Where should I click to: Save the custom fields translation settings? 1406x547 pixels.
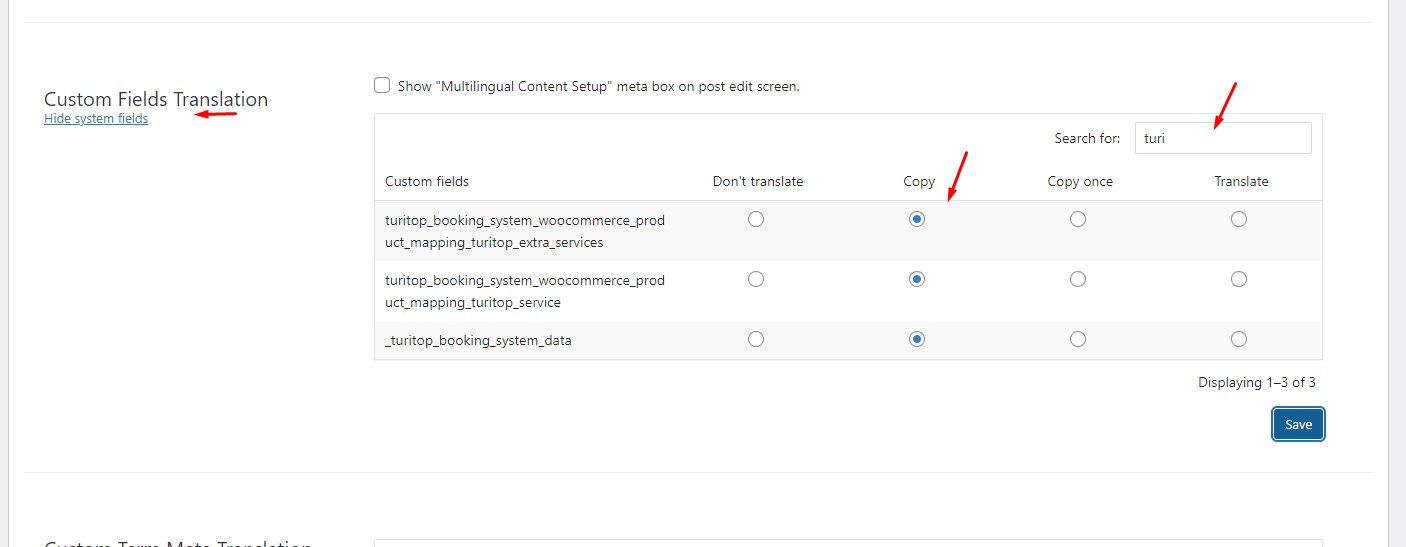point(1298,424)
